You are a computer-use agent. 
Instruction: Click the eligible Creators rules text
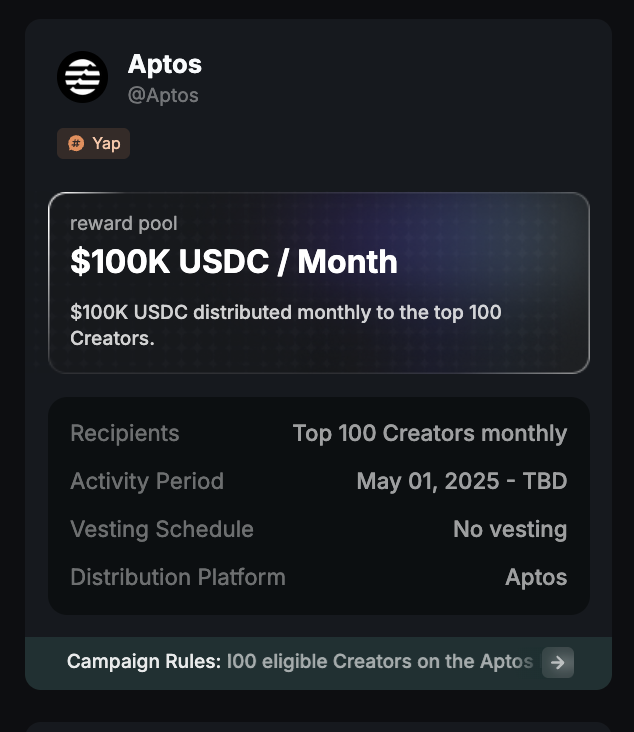380,662
